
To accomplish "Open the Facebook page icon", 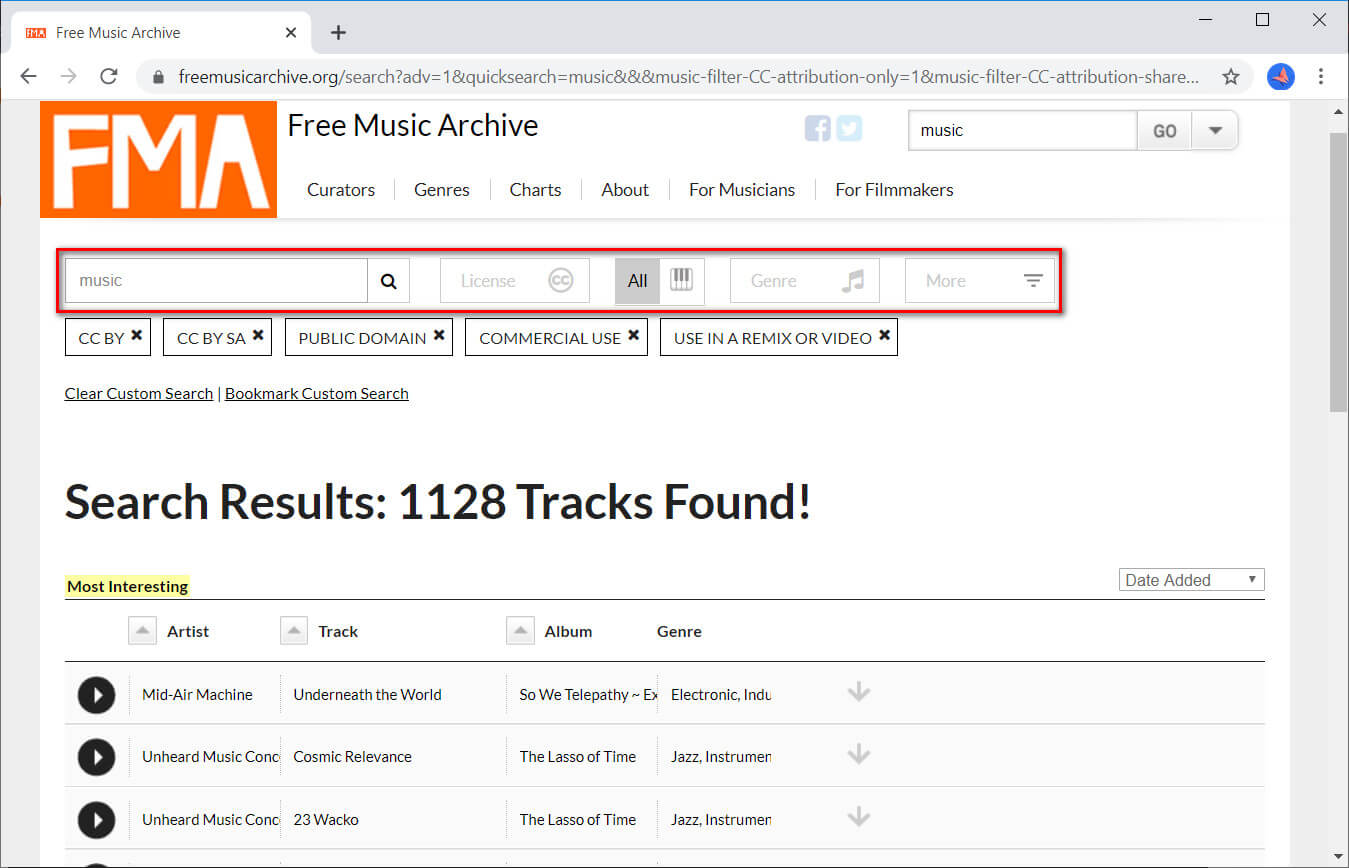I will tap(817, 128).
